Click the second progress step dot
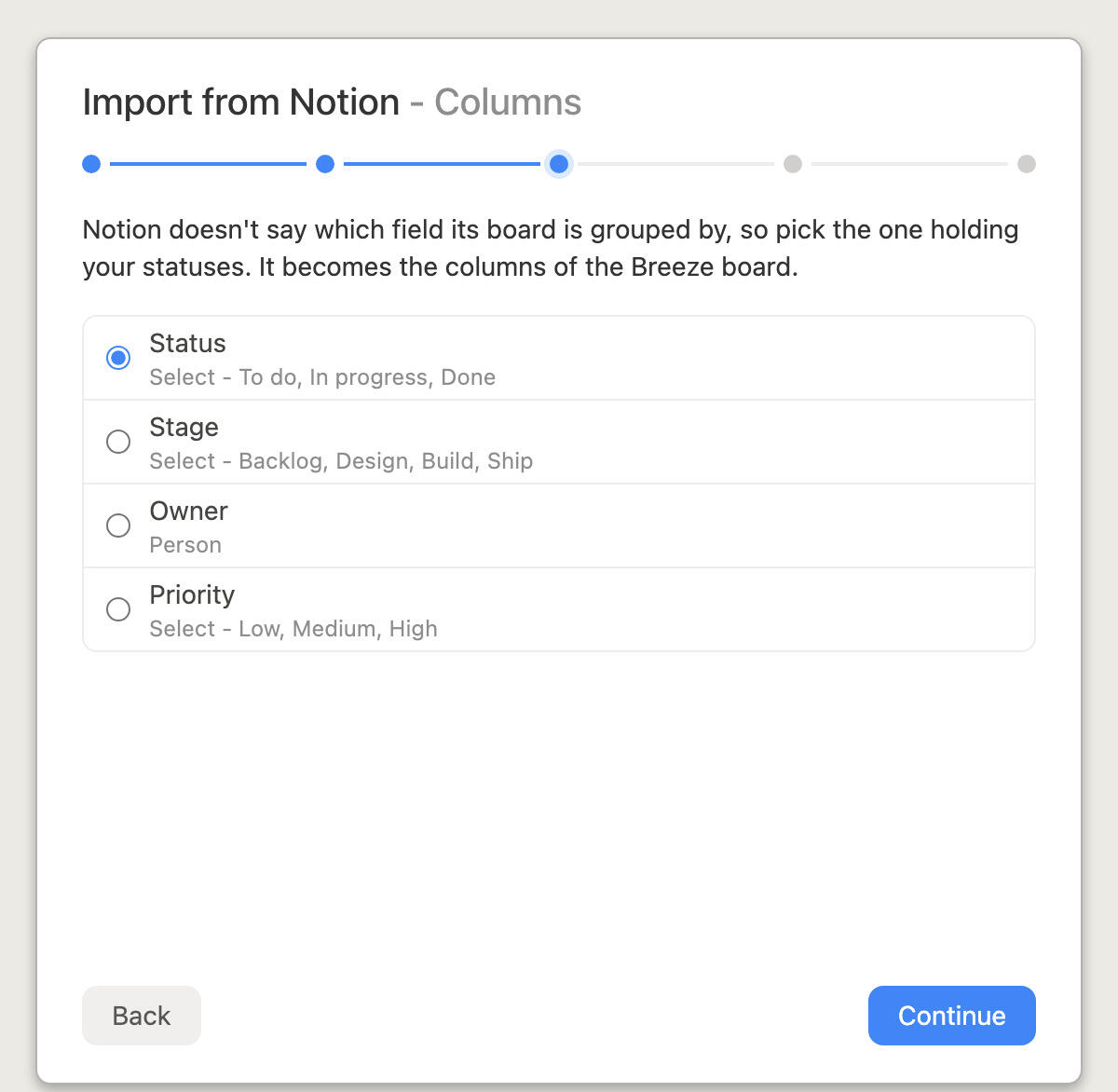The height and width of the screenshot is (1092, 1118). tap(325, 164)
